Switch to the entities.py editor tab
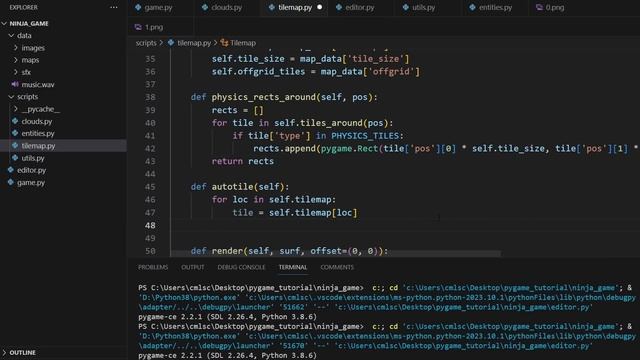The height and width of the screenshot is (360, 640). (495, 7)
